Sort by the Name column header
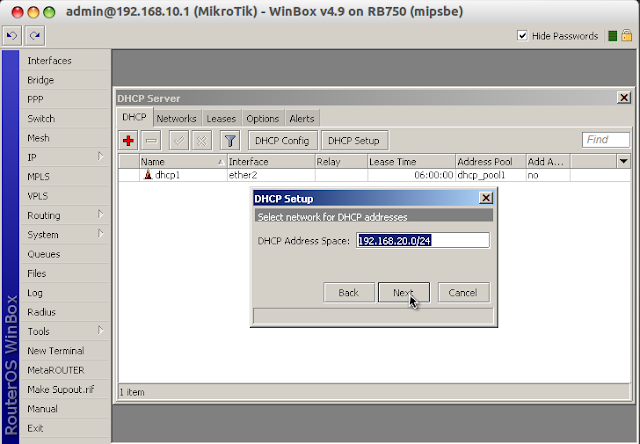This screenshot has height=444, width=640. click(x=183, y=162)
